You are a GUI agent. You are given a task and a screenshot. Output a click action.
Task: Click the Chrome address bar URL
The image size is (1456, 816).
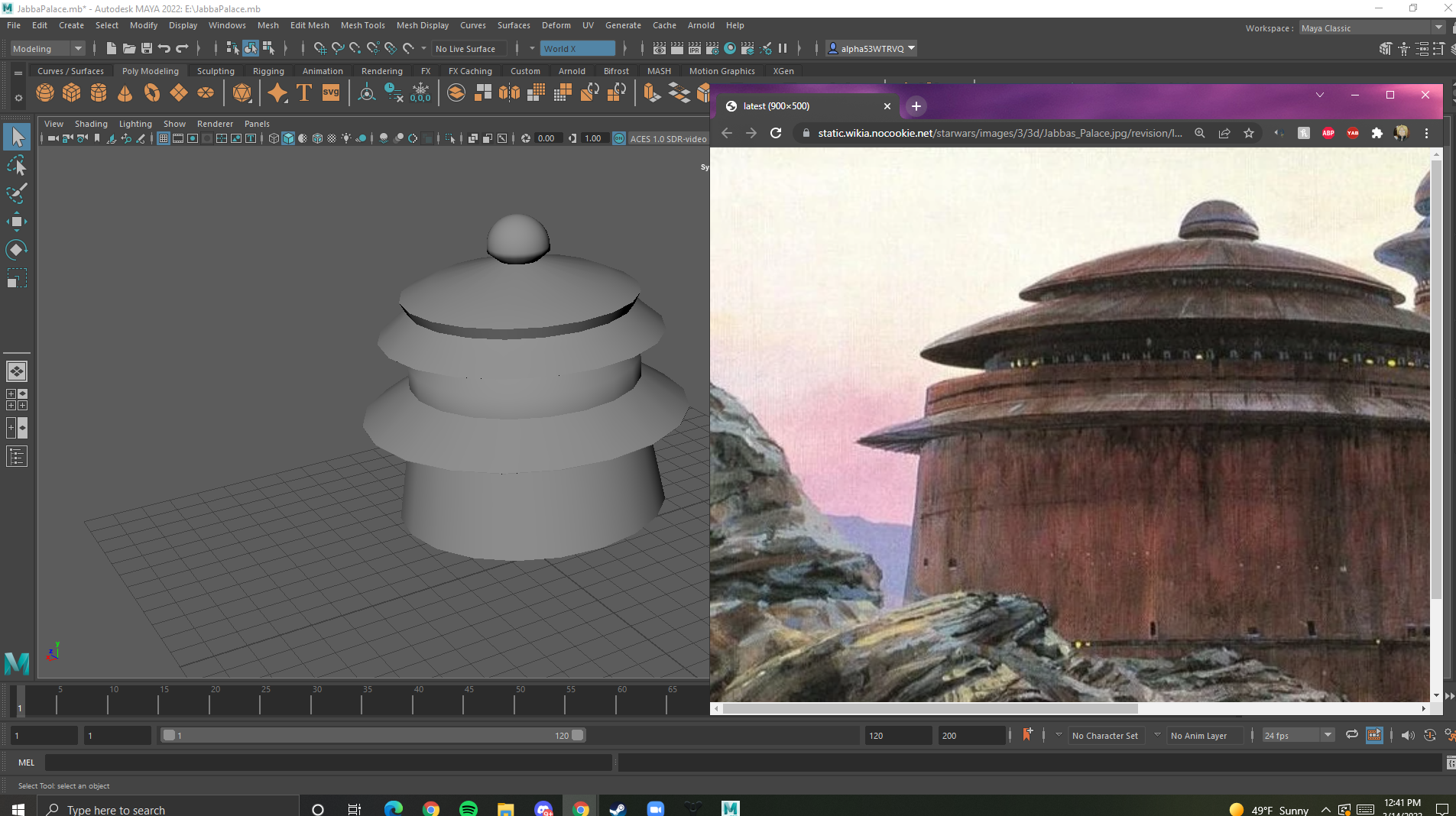[x=999, y=133]
